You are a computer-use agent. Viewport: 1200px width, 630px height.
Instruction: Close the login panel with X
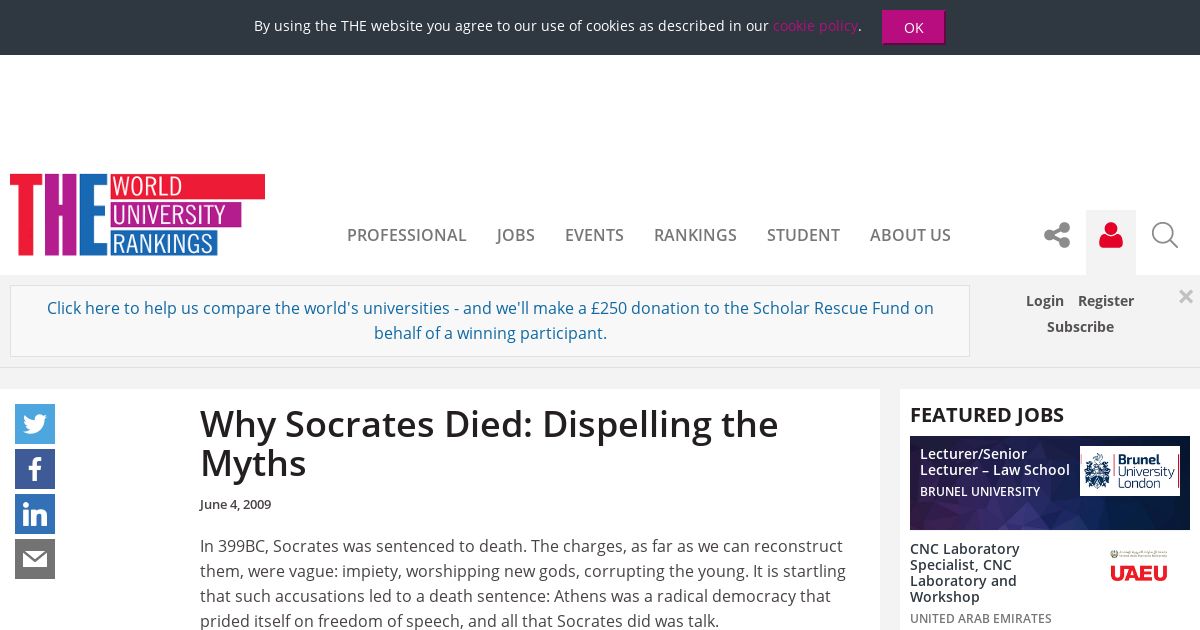point(1186,296)
